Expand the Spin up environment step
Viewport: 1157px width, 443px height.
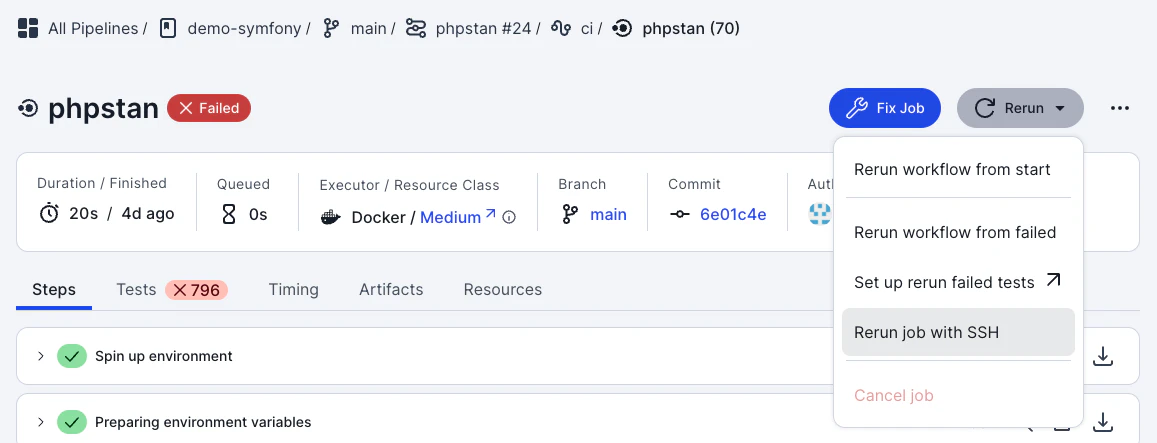pyautogui.click(x=41, y=356)
